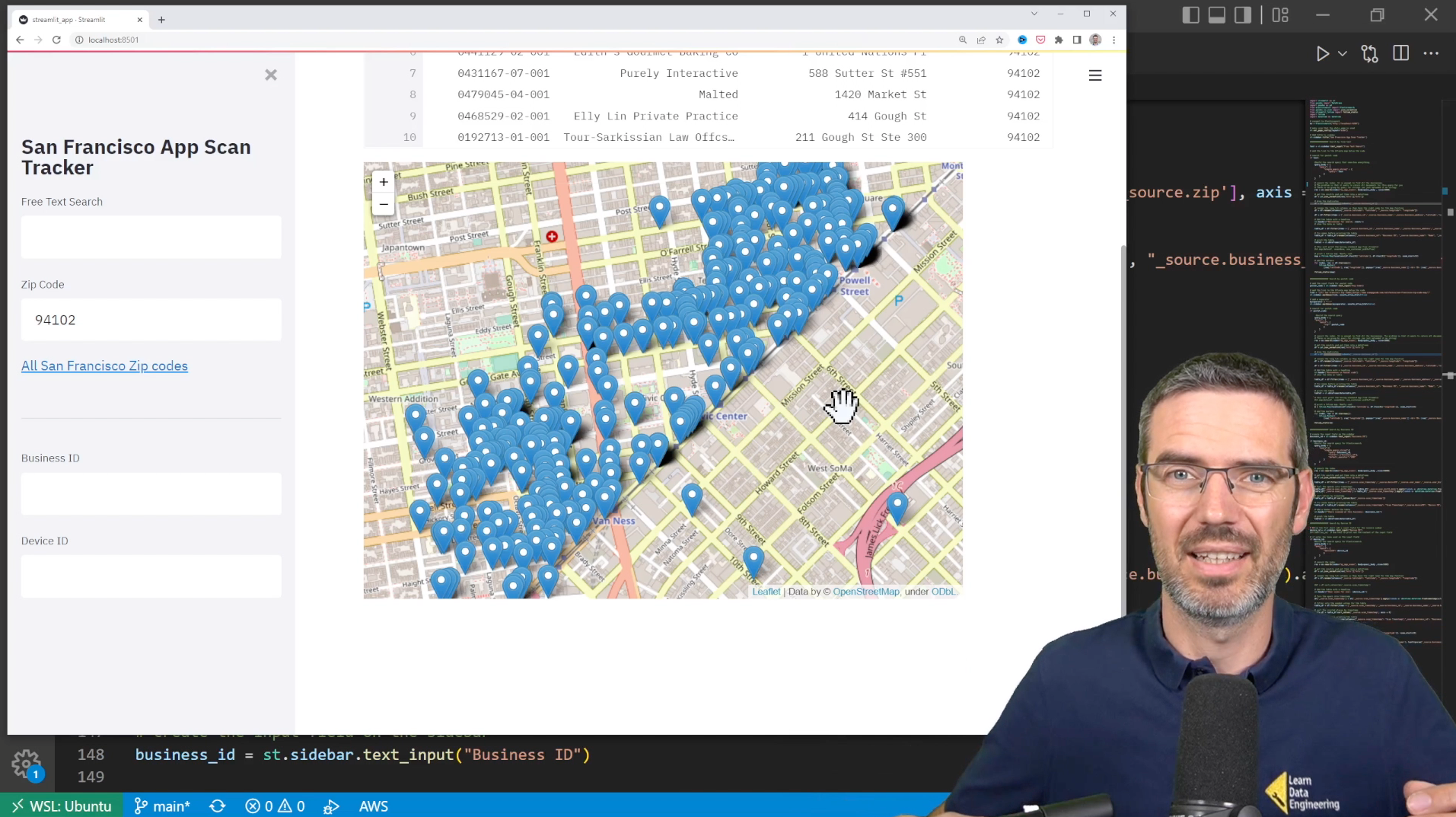The image size is (1456, 817).
Task: Click the 1420 Market St cell
Action: [x=881, y=94]
